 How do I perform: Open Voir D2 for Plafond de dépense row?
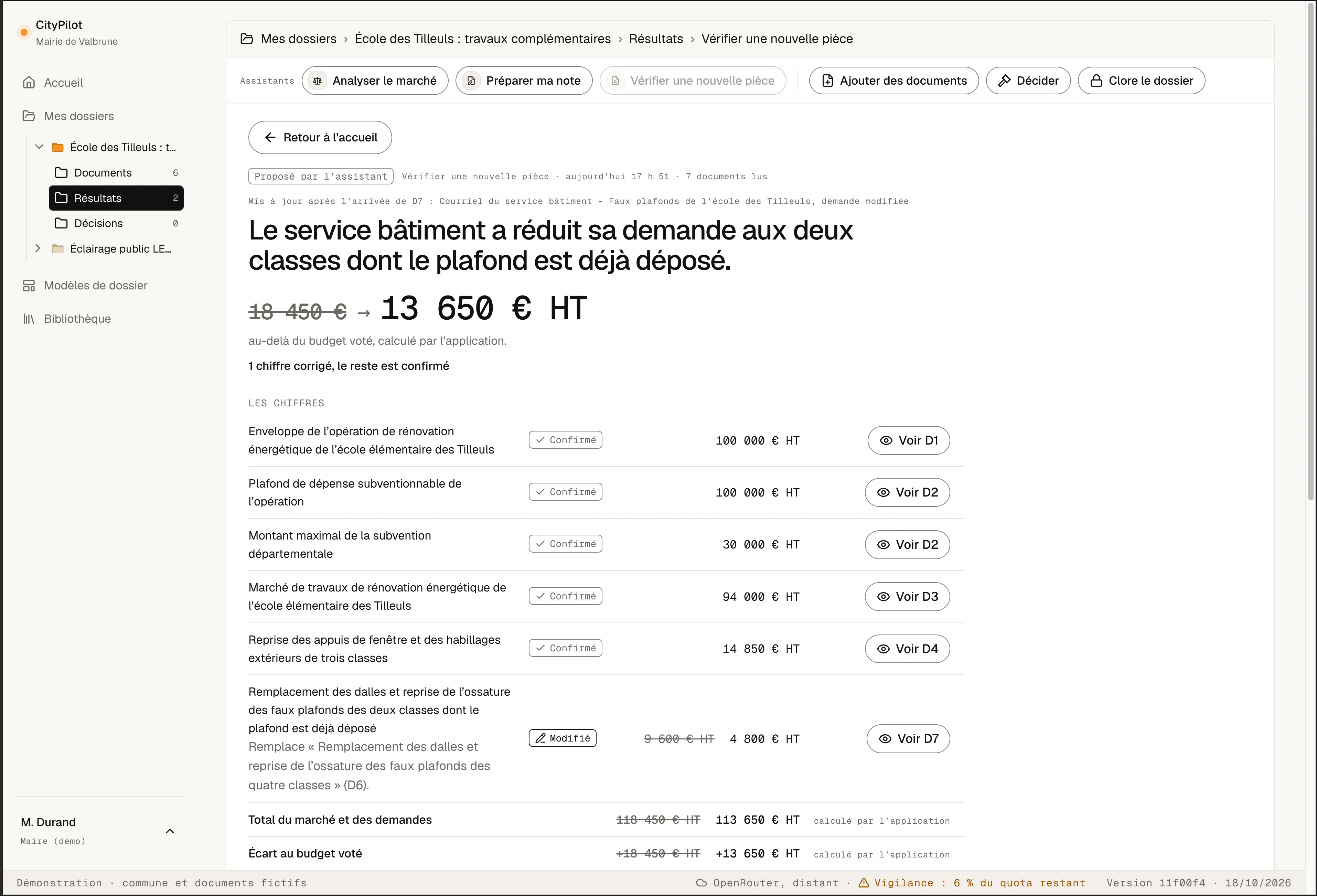point(907,492)
